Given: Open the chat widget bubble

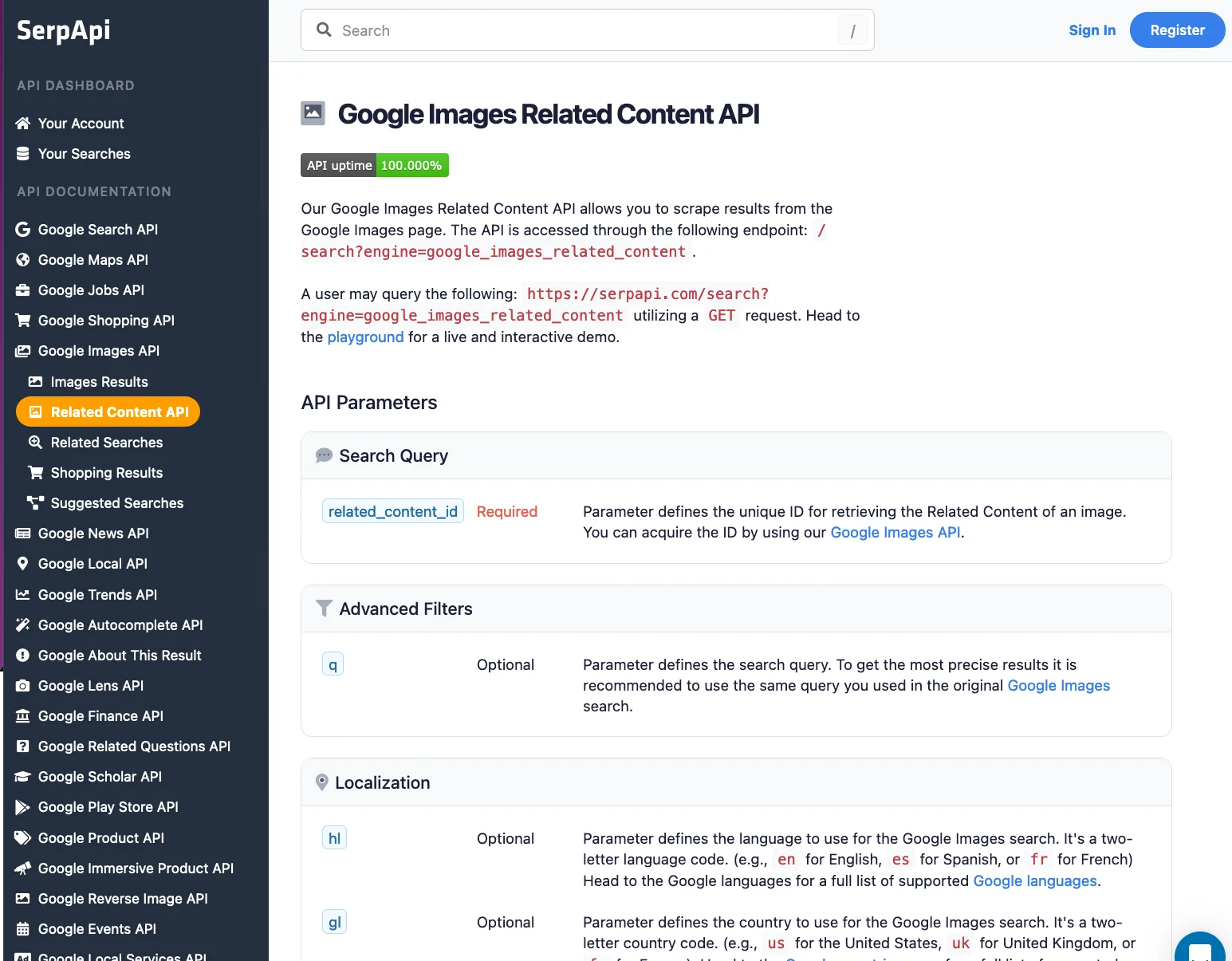Looking at the screenshot, I should pos(1200,951).
